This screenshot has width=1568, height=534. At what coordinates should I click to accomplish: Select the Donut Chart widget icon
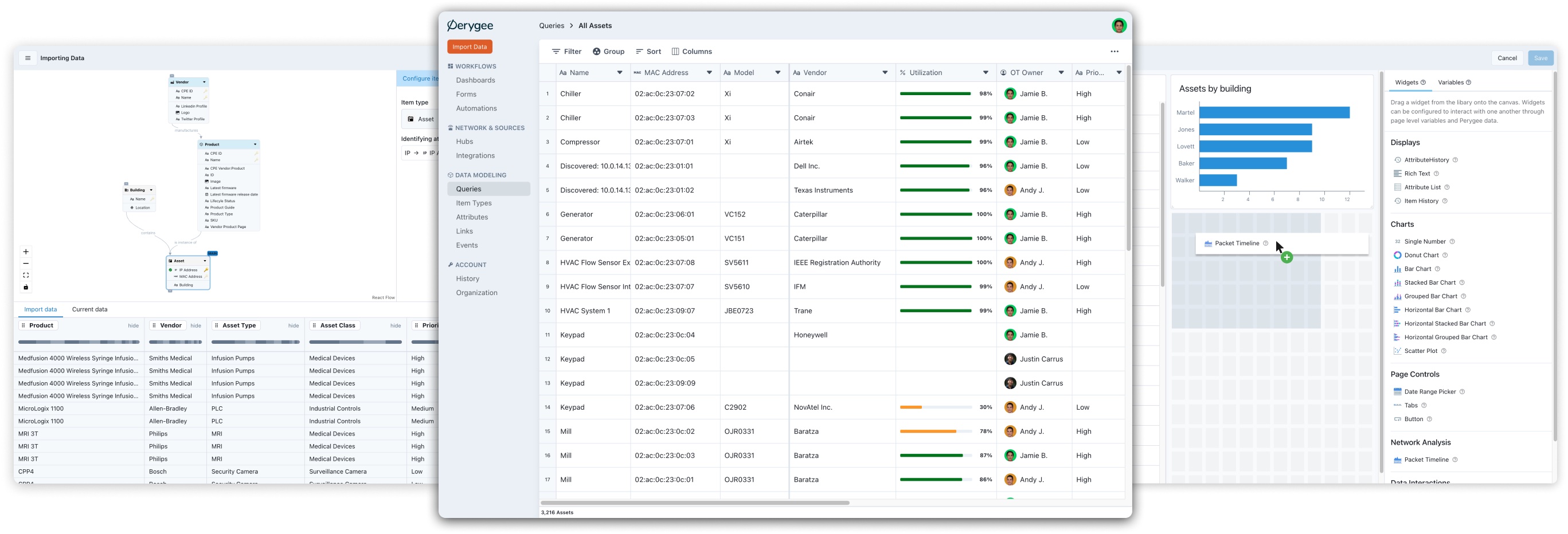point(1398,256)
